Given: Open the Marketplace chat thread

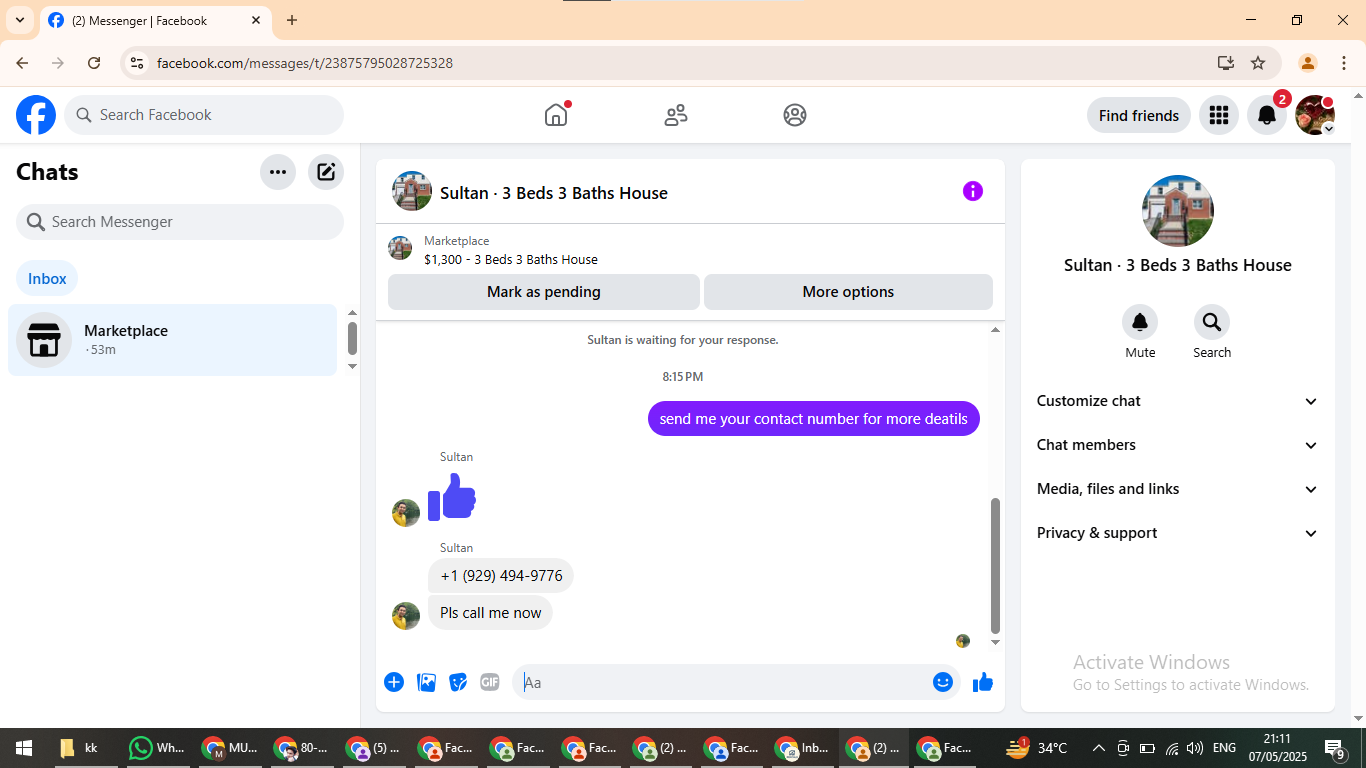Looking at the screenshot, I should click(173, 340).
